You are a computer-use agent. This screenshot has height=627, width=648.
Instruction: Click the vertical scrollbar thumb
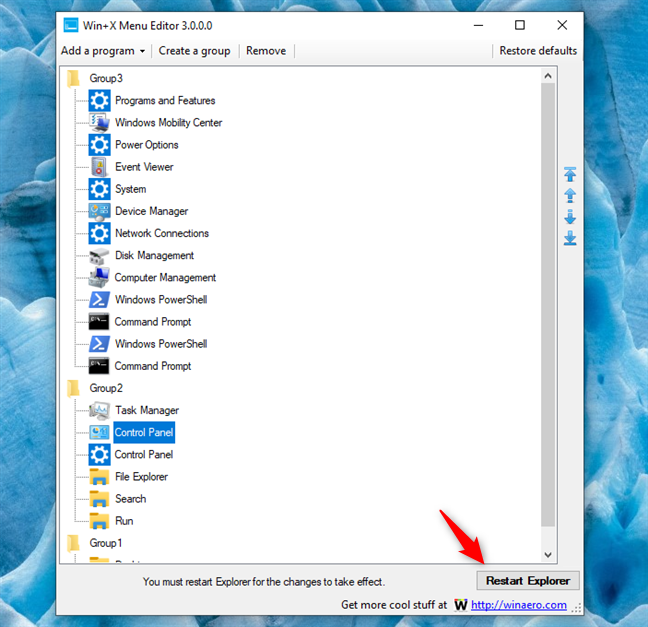pyautogui.click(x=548, y=305)
